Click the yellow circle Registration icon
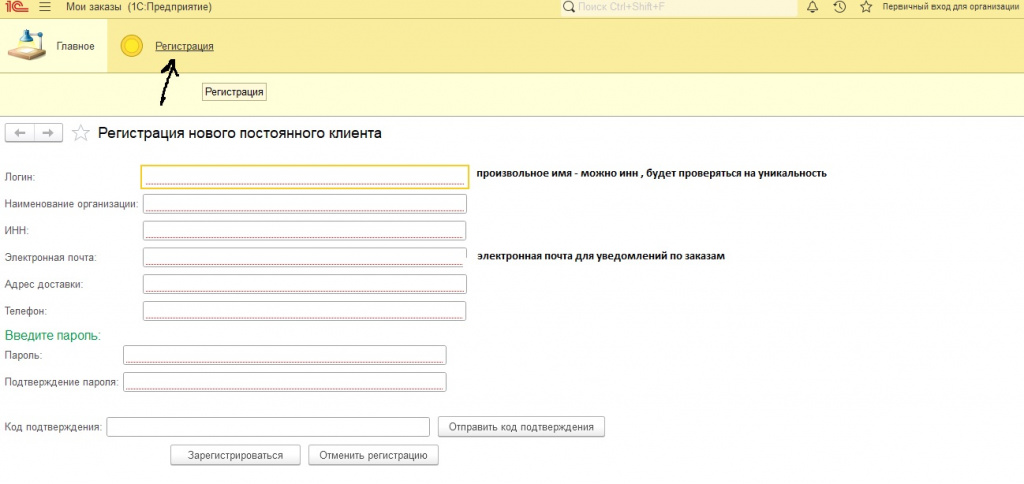 (131, 46)
